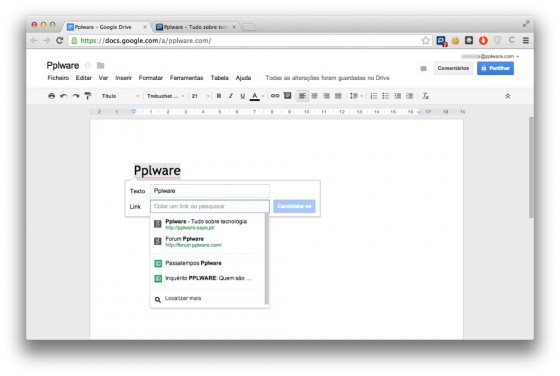
Task: Justify the text alignment
Action: (338, 96)
